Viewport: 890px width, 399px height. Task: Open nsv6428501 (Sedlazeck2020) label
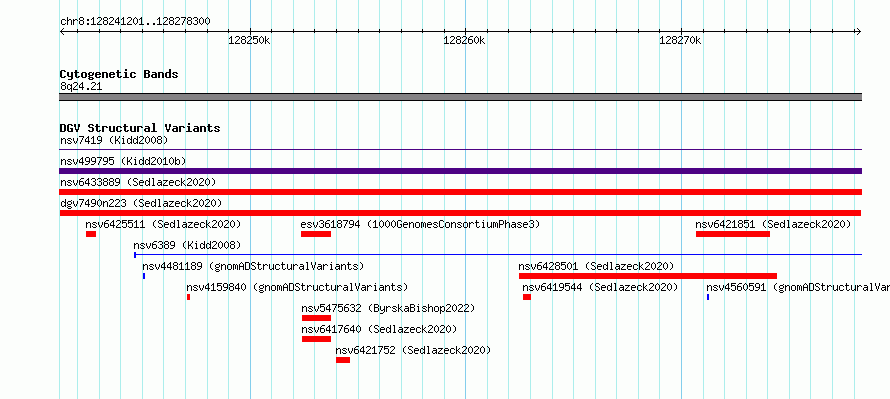596,266
